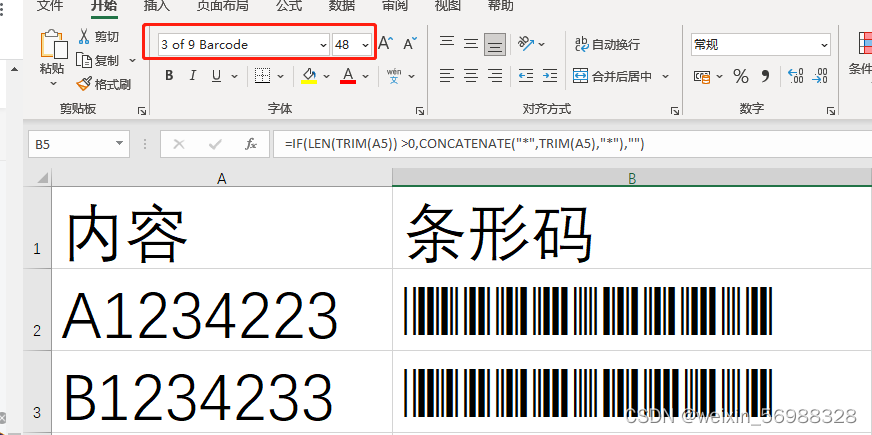This screenshot has width=872, height=435.
Task: Select column B header
Action: point(632,178)
